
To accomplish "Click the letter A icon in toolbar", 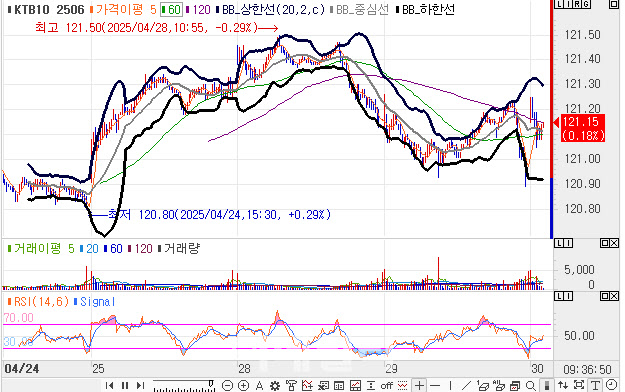I will tap(259, 386).
